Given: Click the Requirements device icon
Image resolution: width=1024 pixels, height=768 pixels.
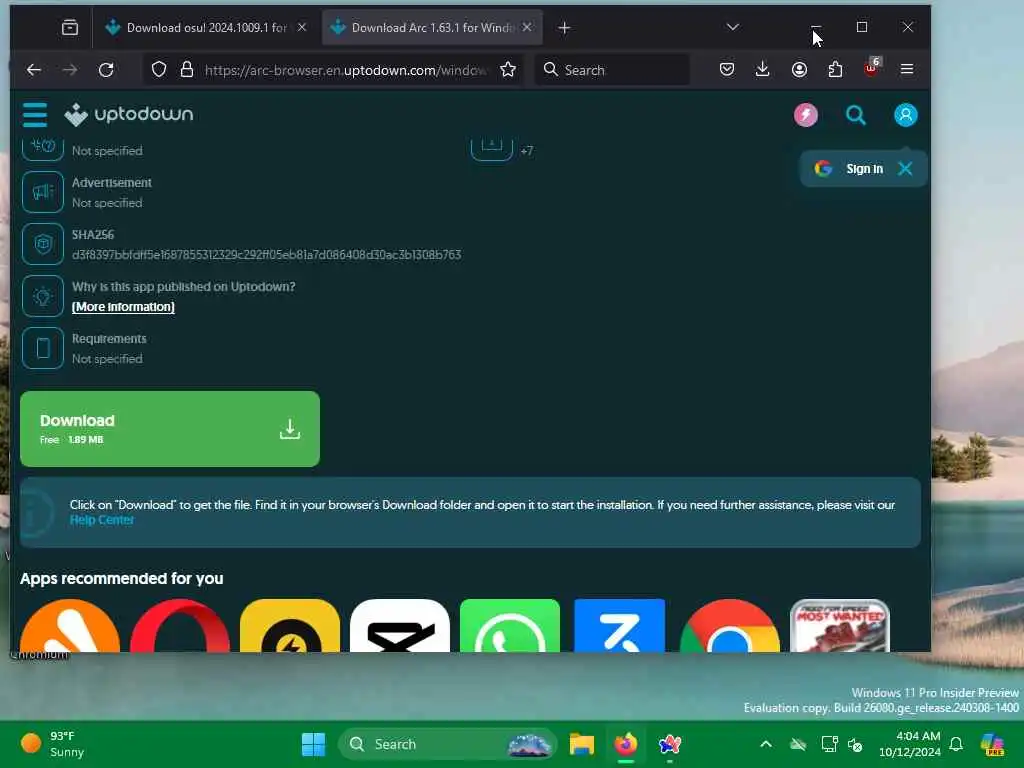Looking at the screenshot, I should [x=42, y=348].
